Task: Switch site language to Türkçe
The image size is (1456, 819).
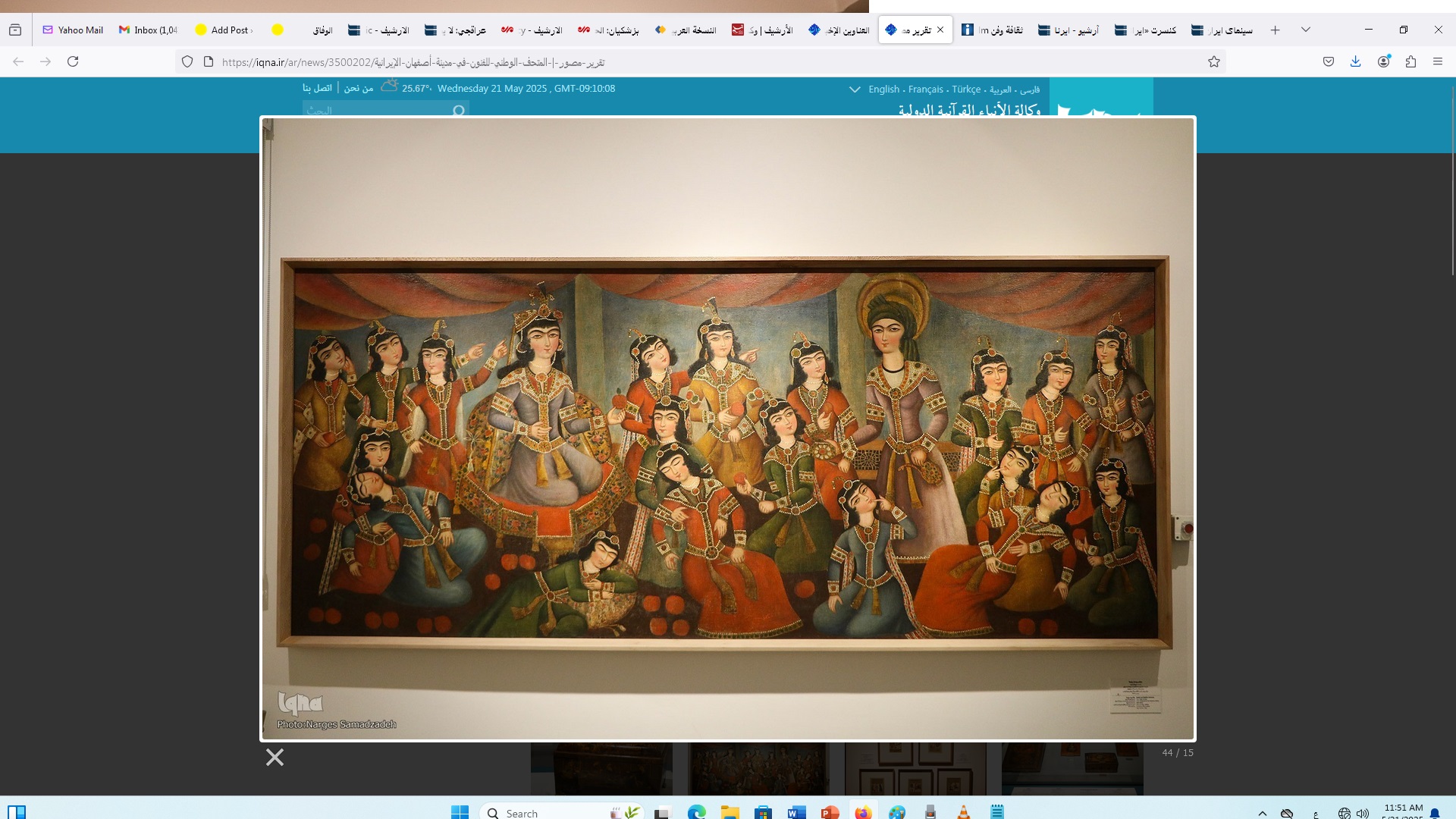Action: 966,89
